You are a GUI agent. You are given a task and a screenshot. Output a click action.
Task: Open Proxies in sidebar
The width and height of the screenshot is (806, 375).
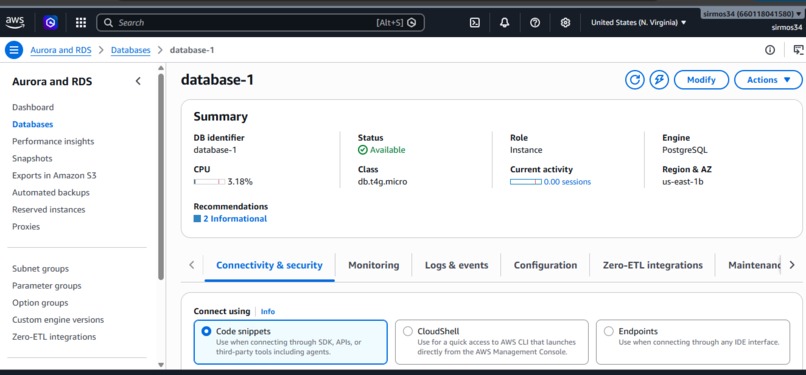[26, 227]
